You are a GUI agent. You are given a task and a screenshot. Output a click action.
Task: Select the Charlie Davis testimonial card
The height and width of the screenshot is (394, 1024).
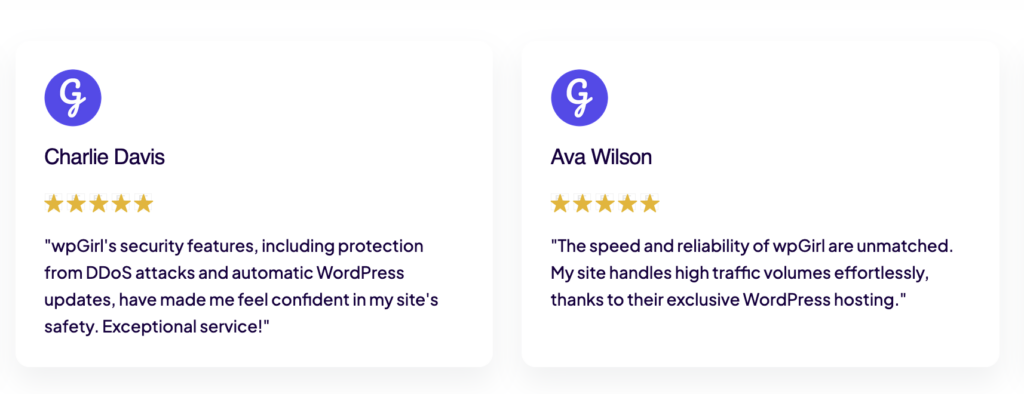pyautogui.click(x=254, y=203)
